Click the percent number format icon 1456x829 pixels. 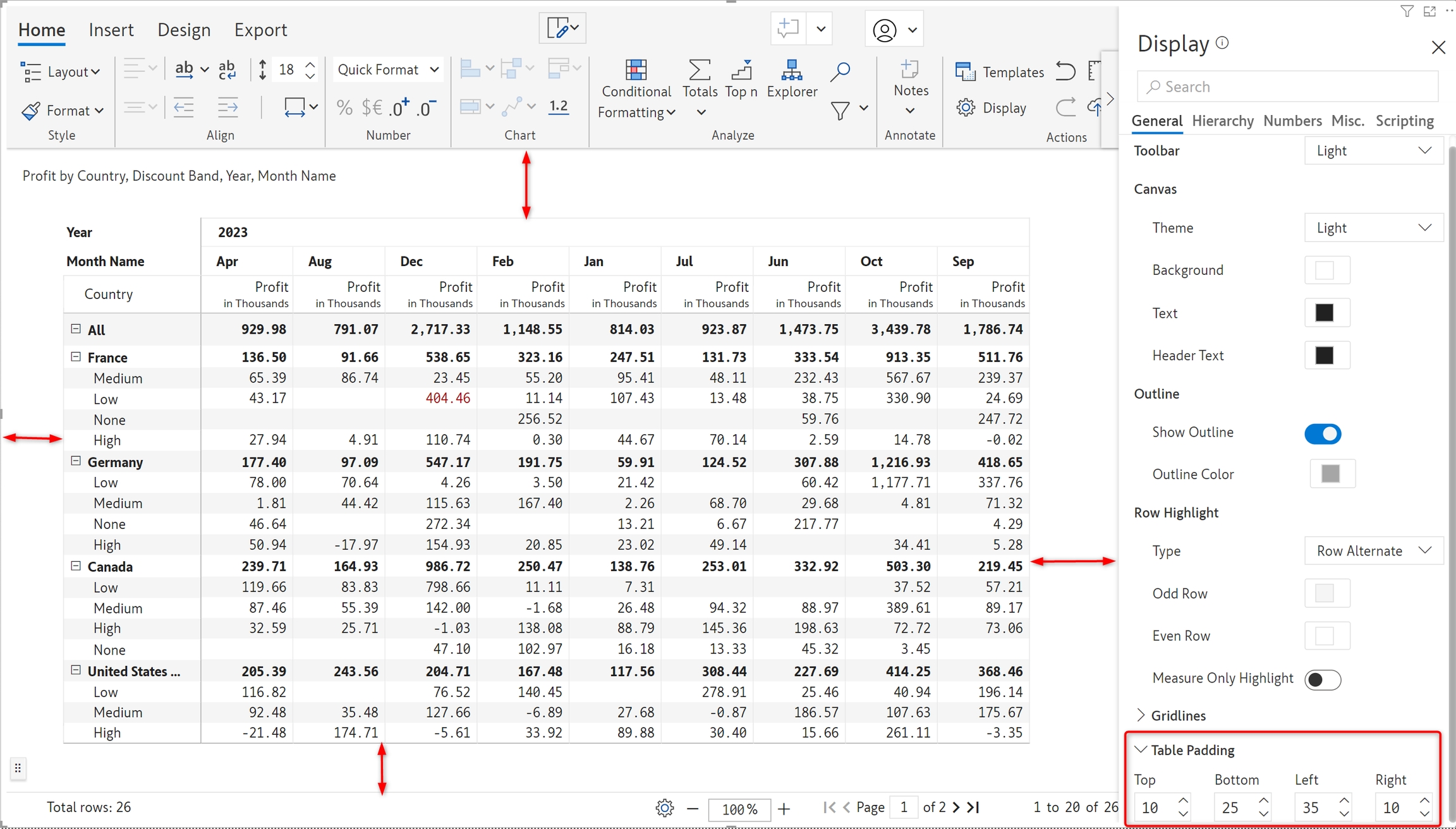coord(344,108)
